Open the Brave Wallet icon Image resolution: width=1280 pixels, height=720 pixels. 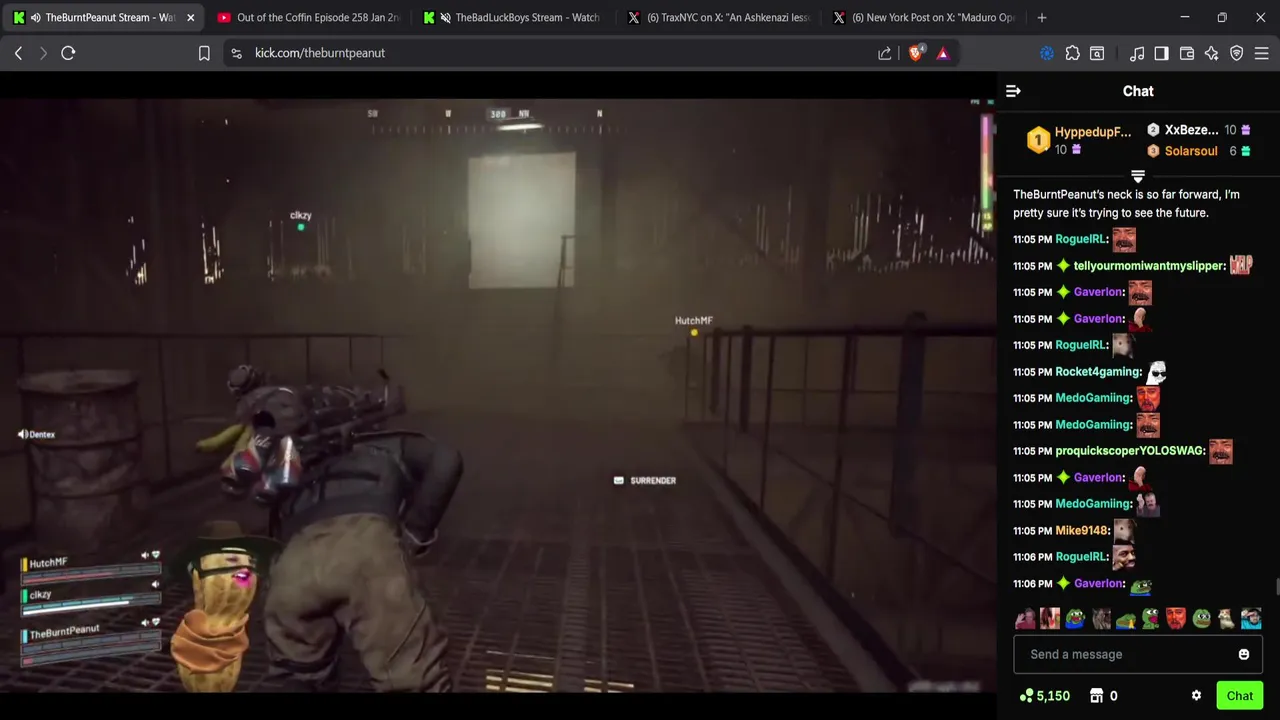(1187, 53)
